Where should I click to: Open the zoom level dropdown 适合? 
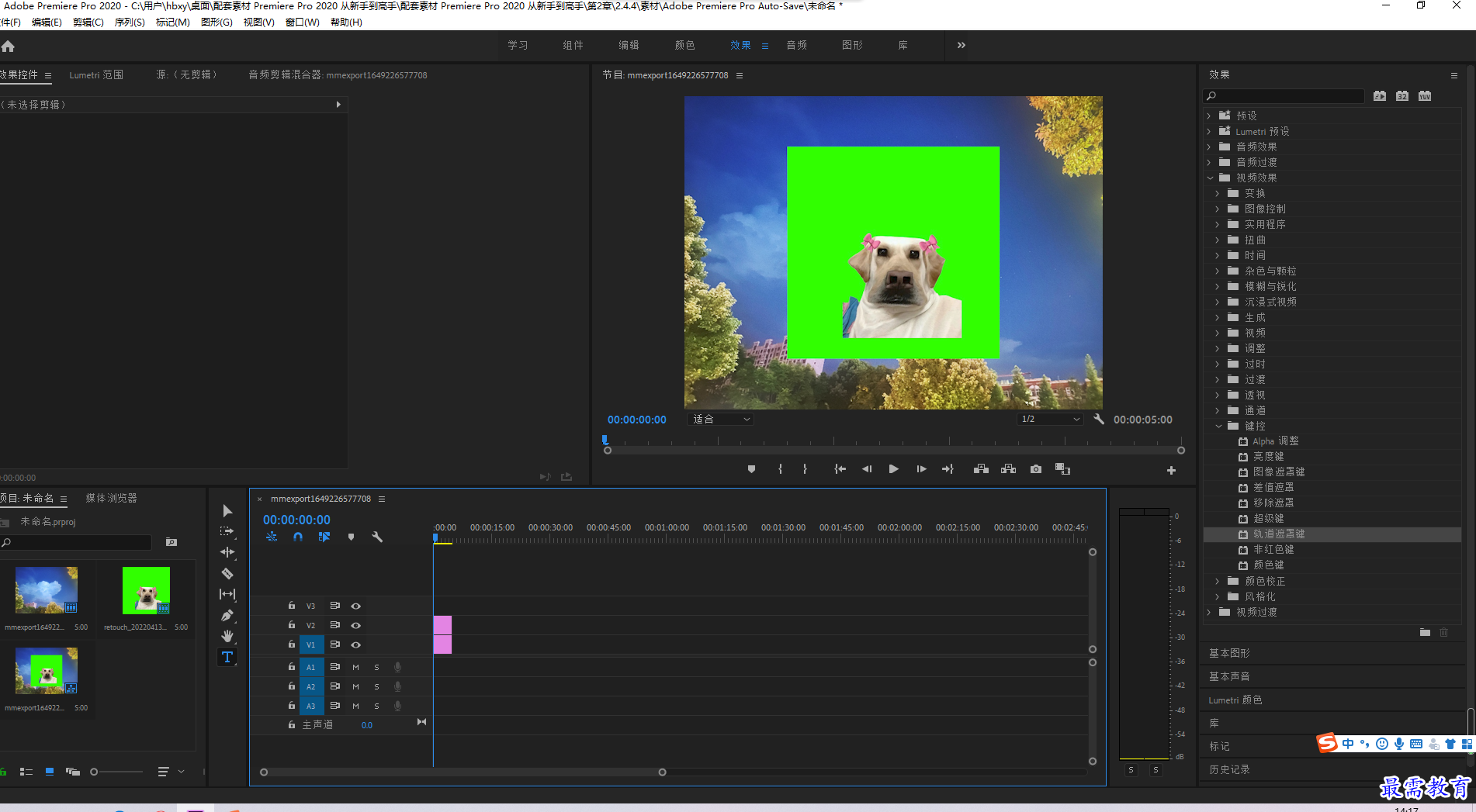721,419
